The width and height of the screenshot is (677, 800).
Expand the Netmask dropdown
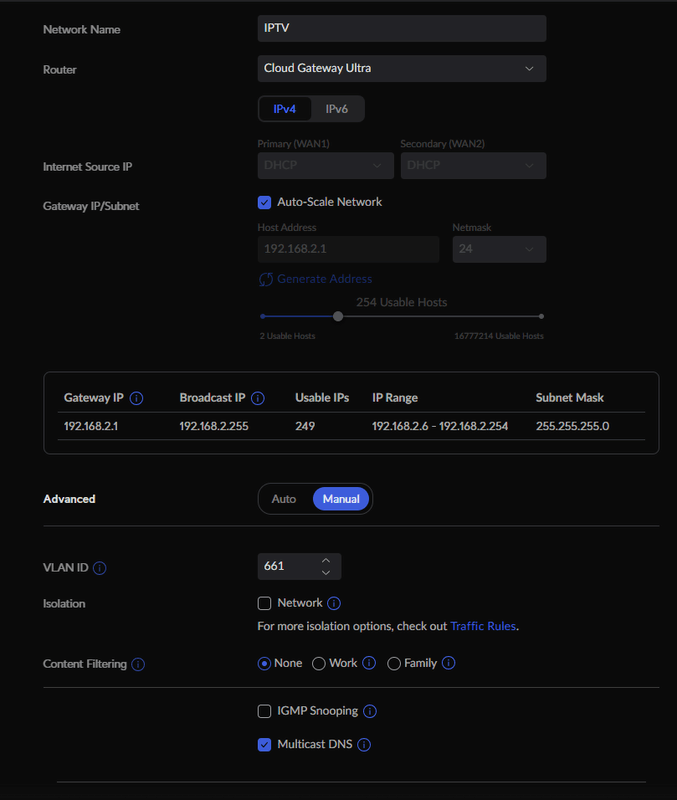point(499,249)
